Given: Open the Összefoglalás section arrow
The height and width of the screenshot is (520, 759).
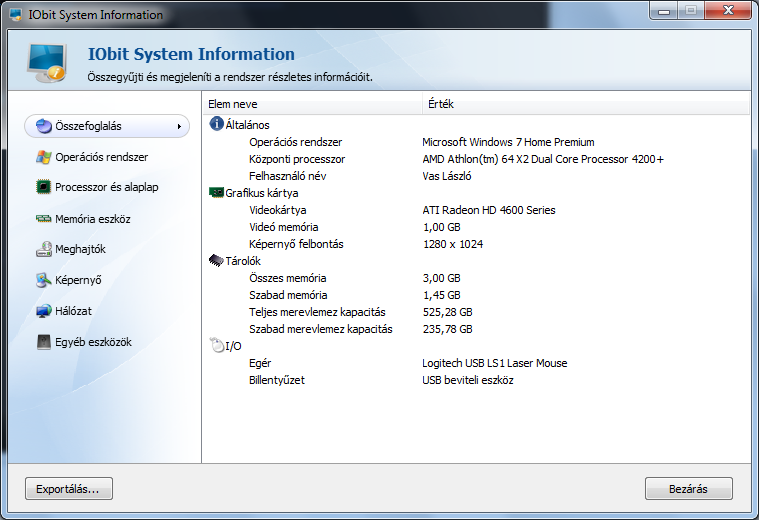Looking at the screenshot, I should pos(179,126).
